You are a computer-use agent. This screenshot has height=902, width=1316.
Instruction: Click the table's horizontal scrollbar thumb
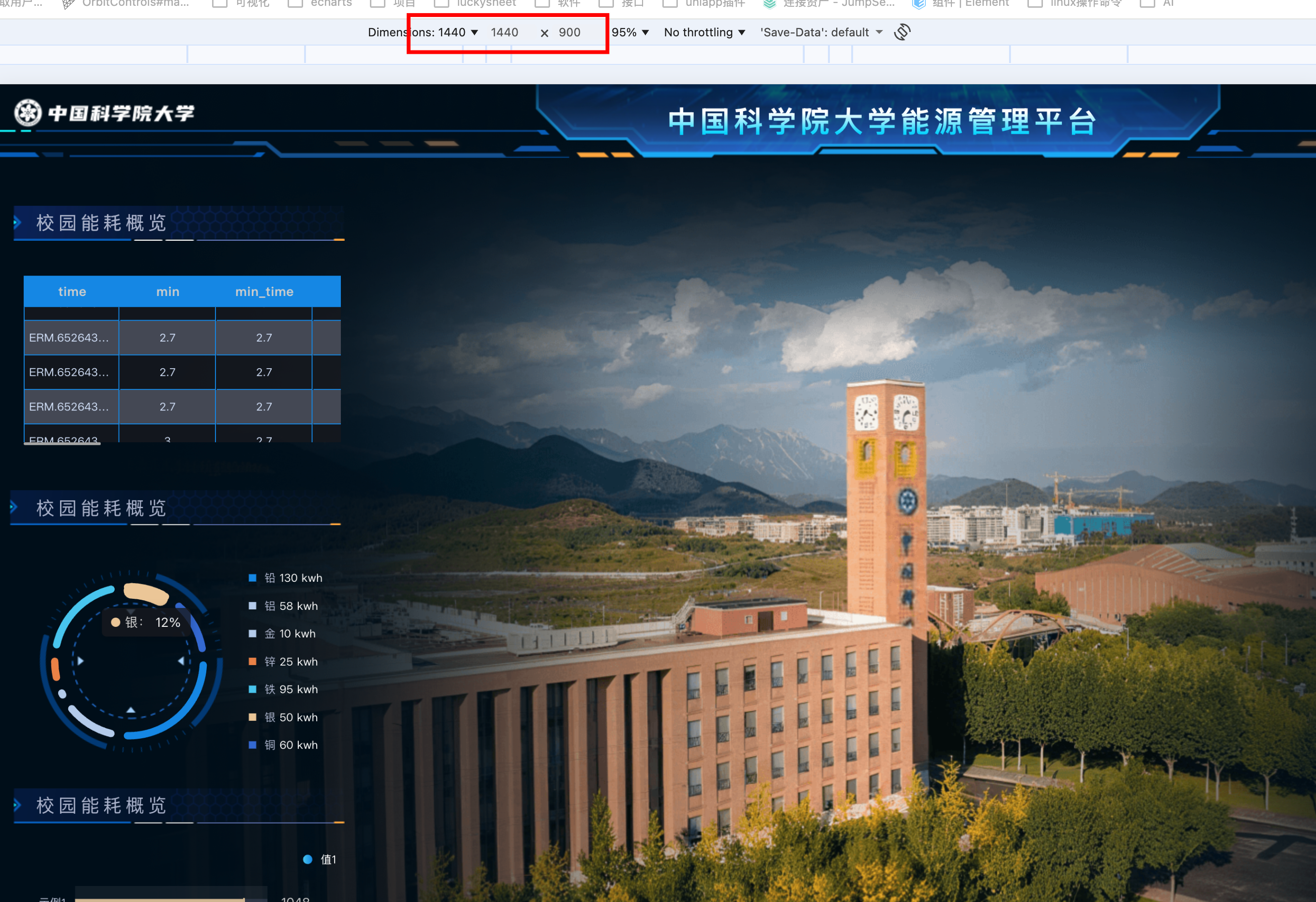coord(62,444)
